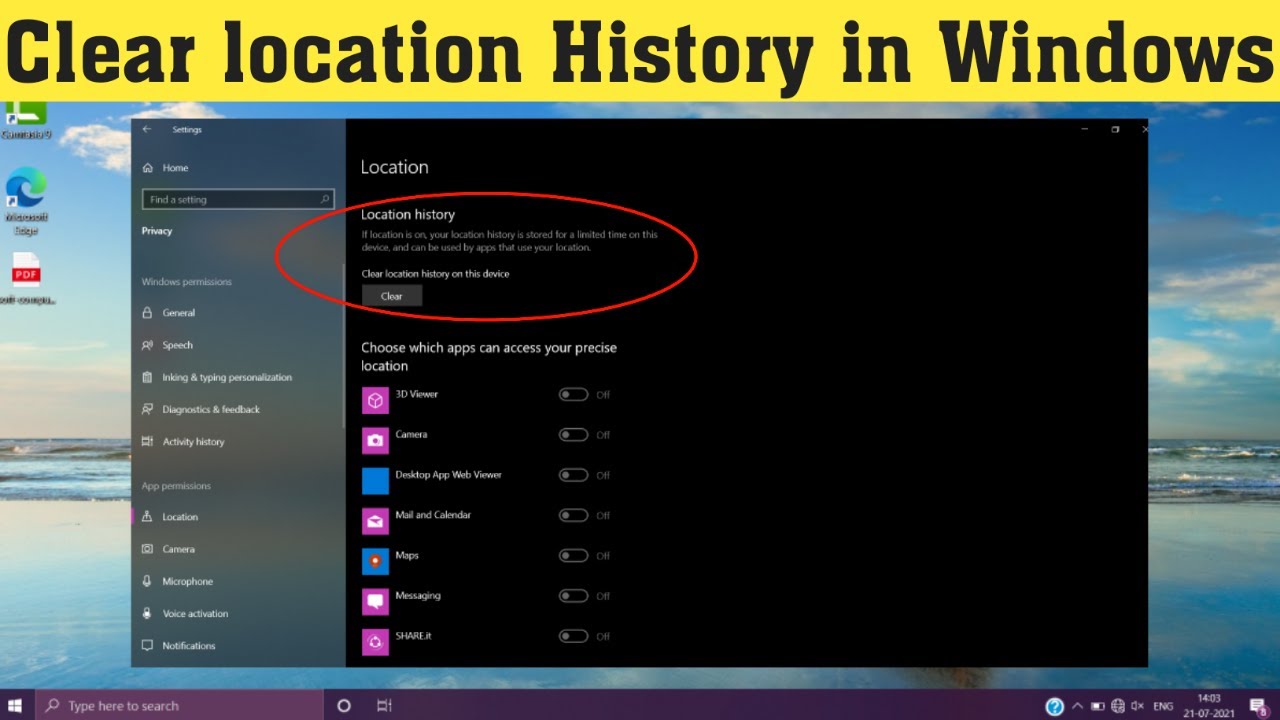Open Task View on the taskbar
The image size is (1280, 720).
[384, 705]
